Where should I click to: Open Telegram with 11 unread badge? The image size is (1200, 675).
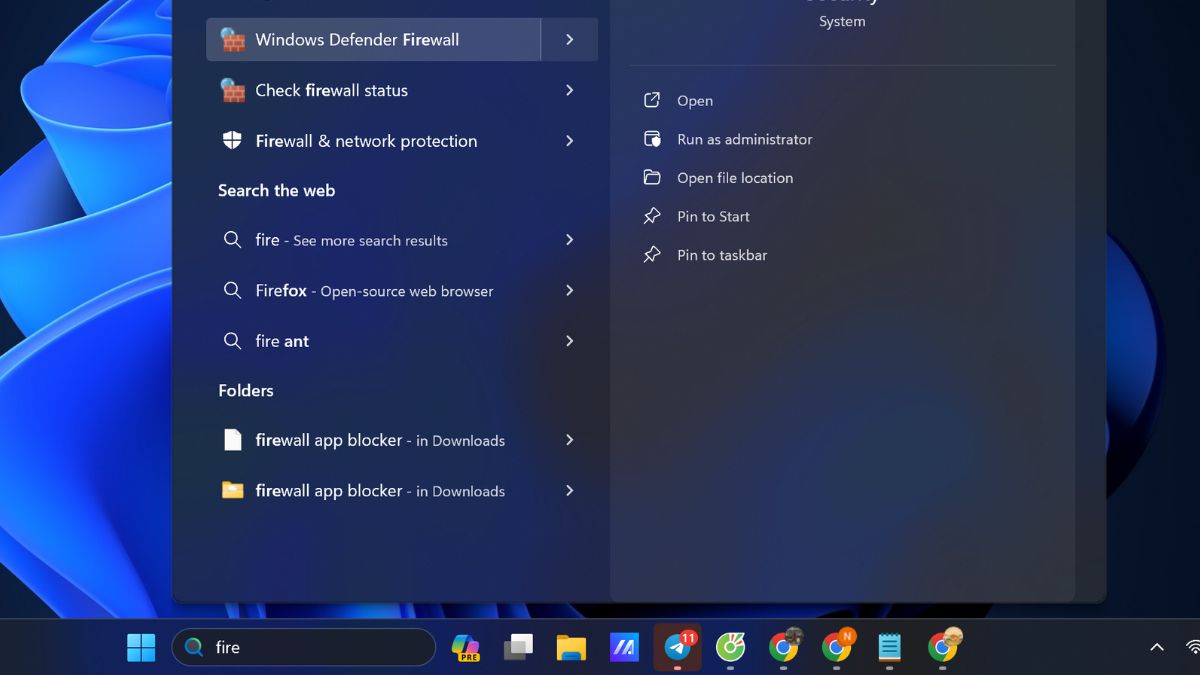pos(678,647)
